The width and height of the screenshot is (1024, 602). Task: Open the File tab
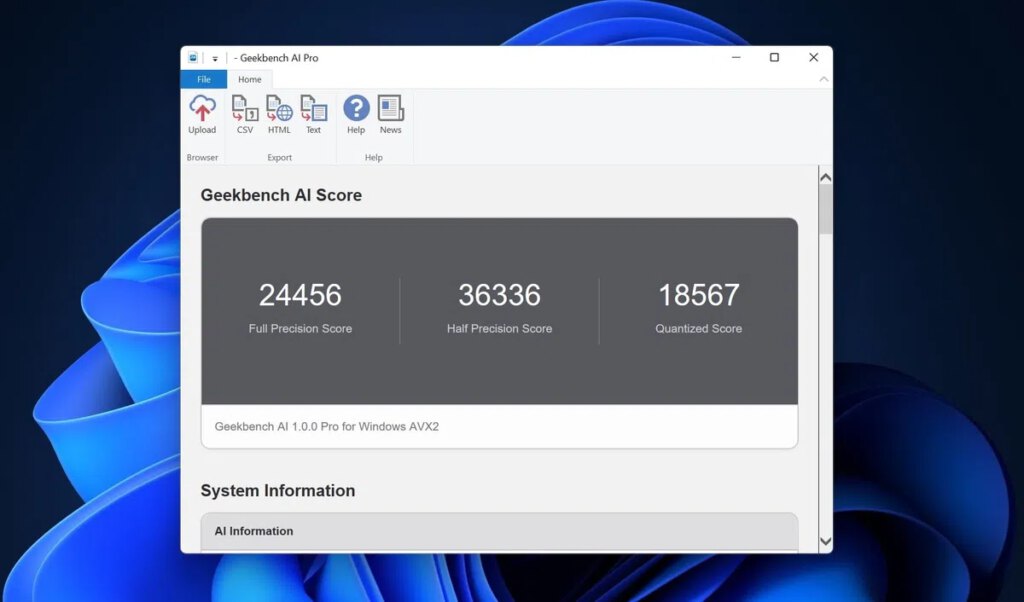click(204, 80)
